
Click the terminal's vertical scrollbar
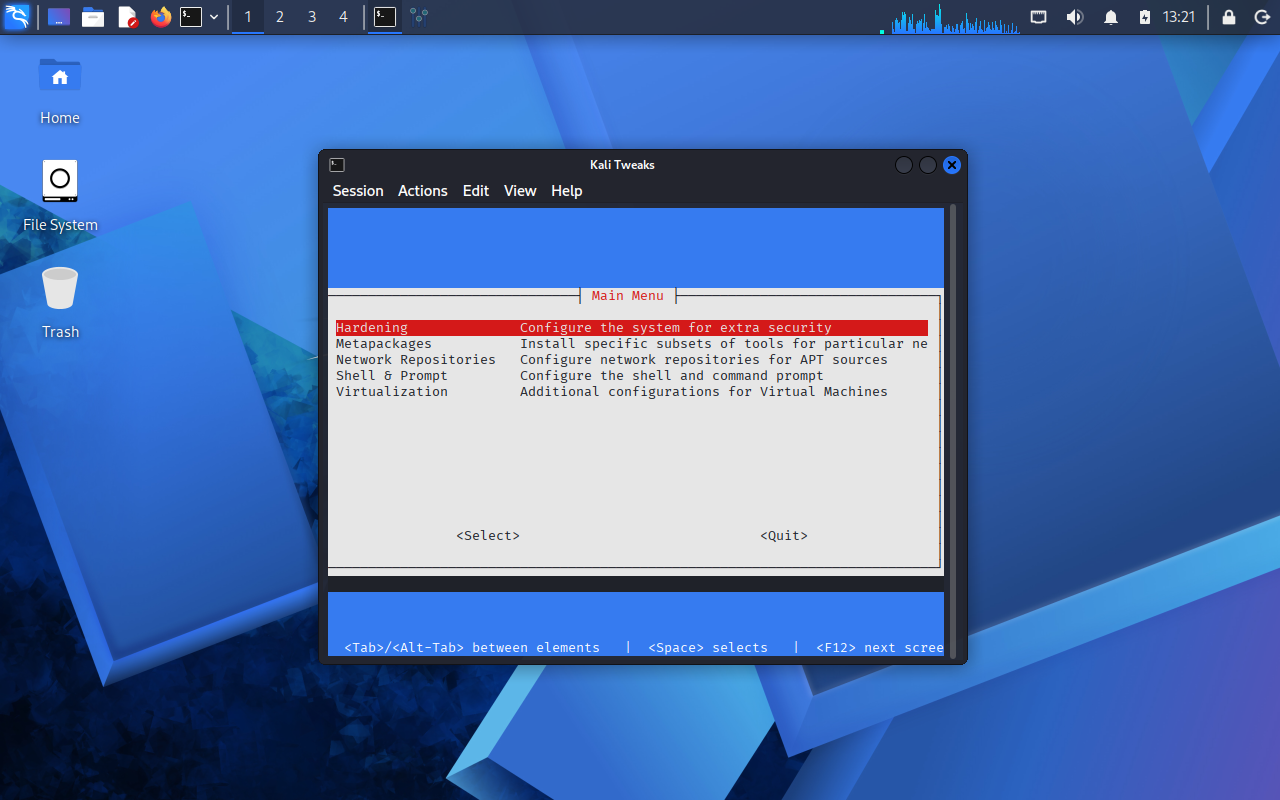click(x=952, y=432)
